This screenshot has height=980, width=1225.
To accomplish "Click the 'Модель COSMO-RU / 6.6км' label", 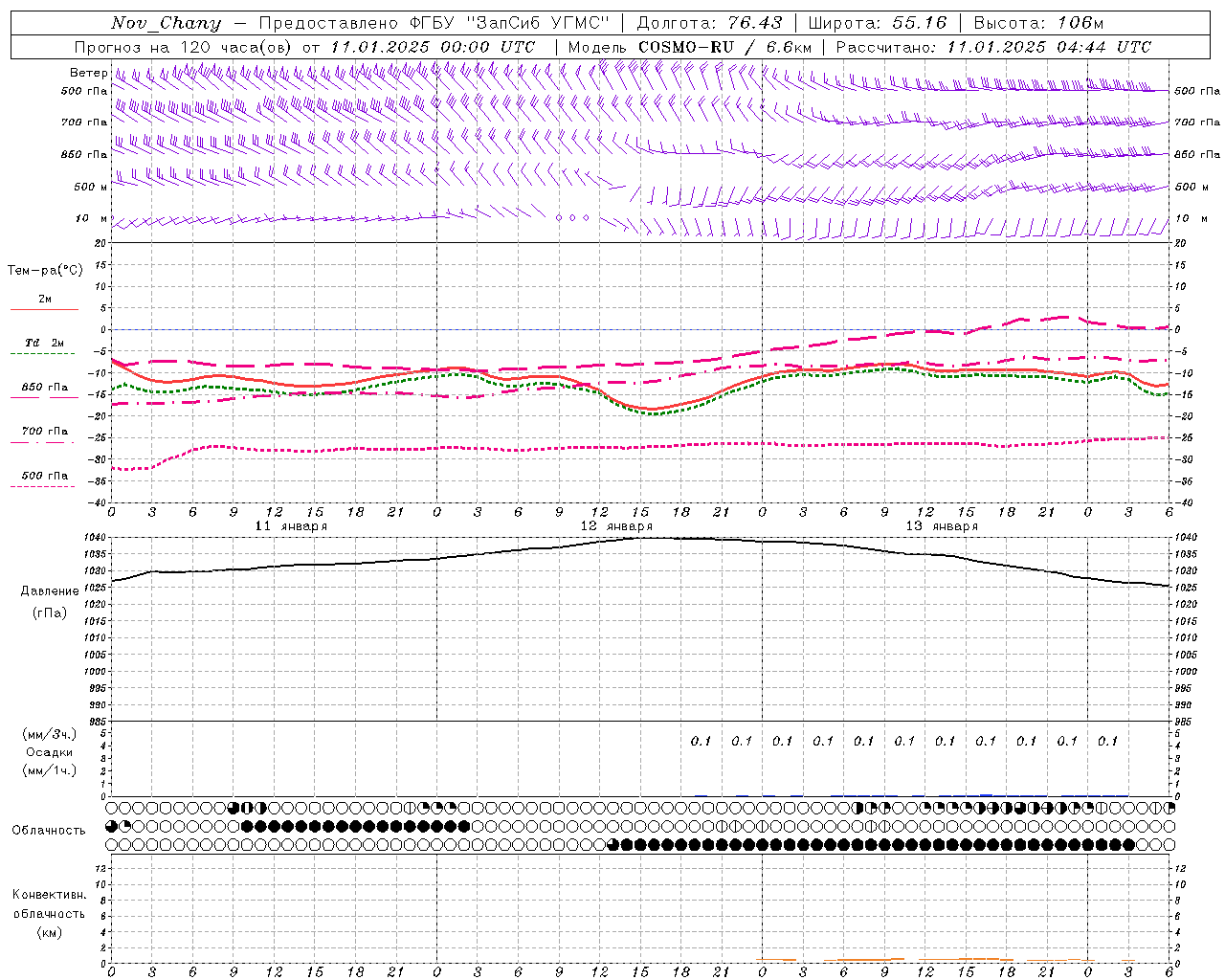I will pyautogui.click(x=690, y=47).
